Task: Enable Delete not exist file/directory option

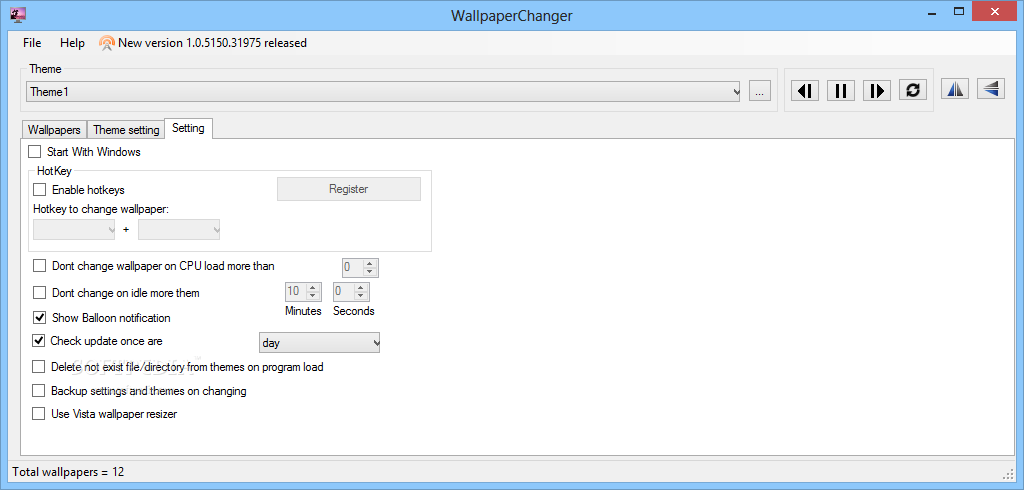Action: [39, 367]
